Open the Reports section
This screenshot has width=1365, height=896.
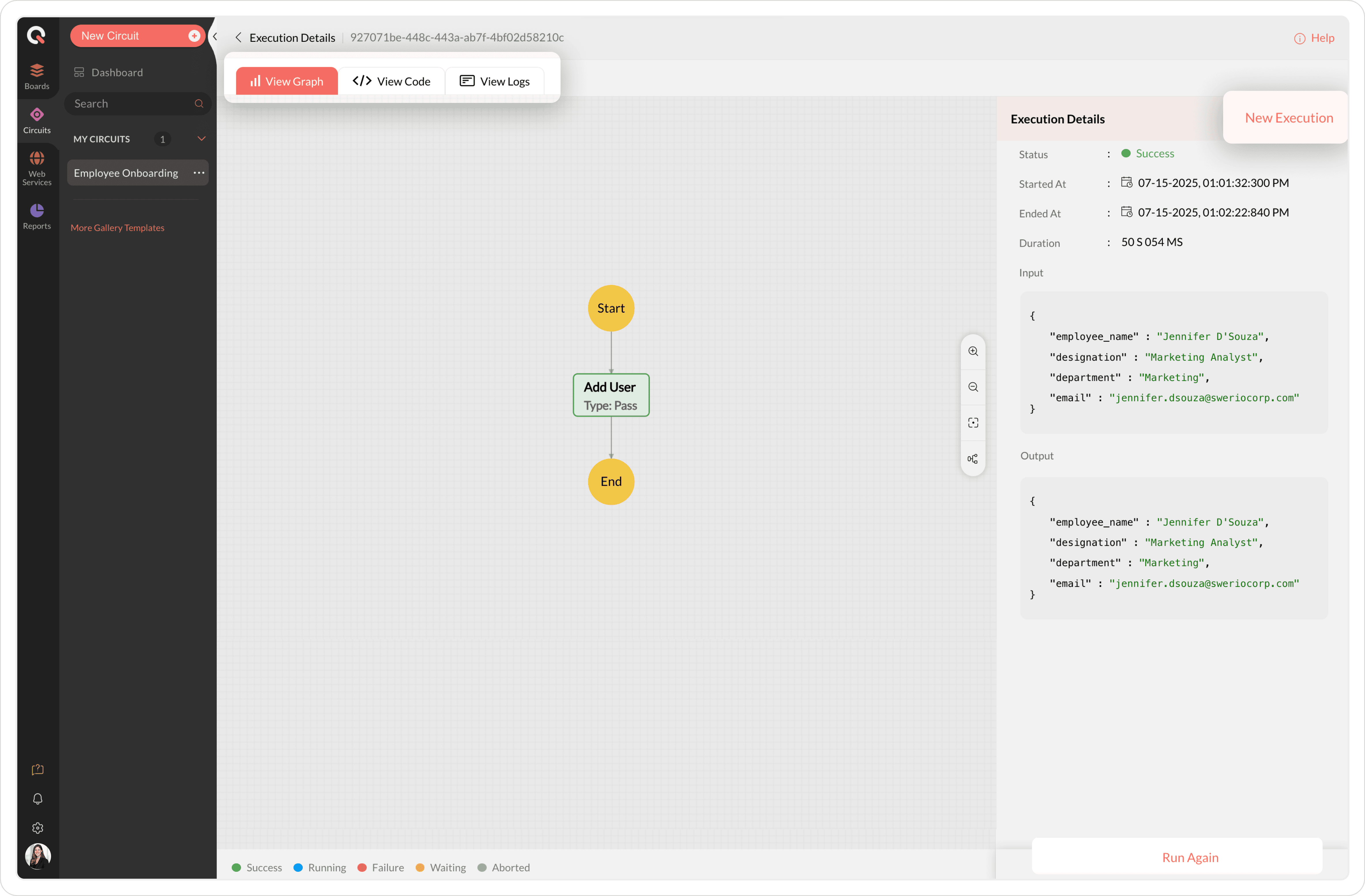point(37,216)
